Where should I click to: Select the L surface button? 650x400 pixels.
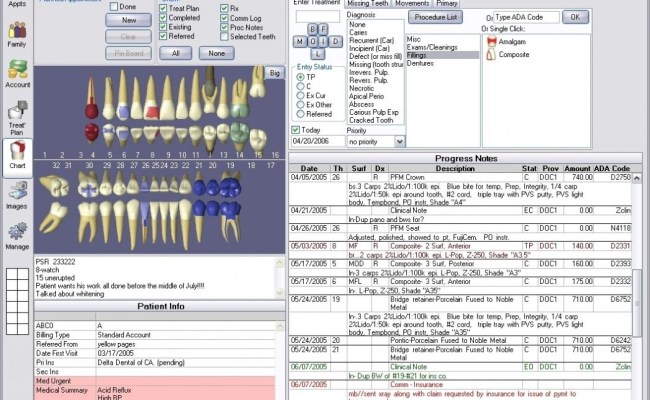[318, 54]
